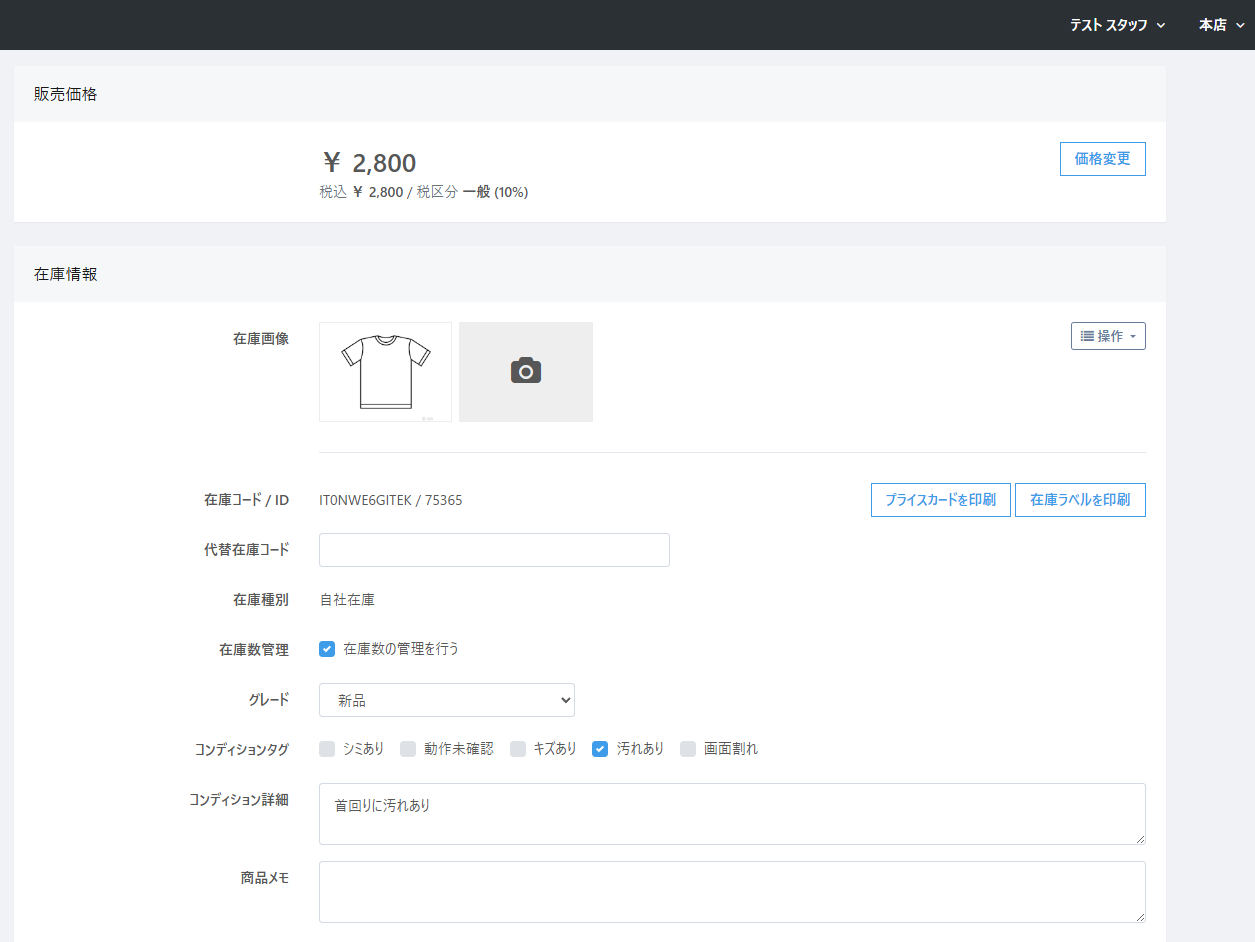Check the 動作未確認 condition tag
The width and height of the screenshot is (1255, 942).
click(408, 749)
